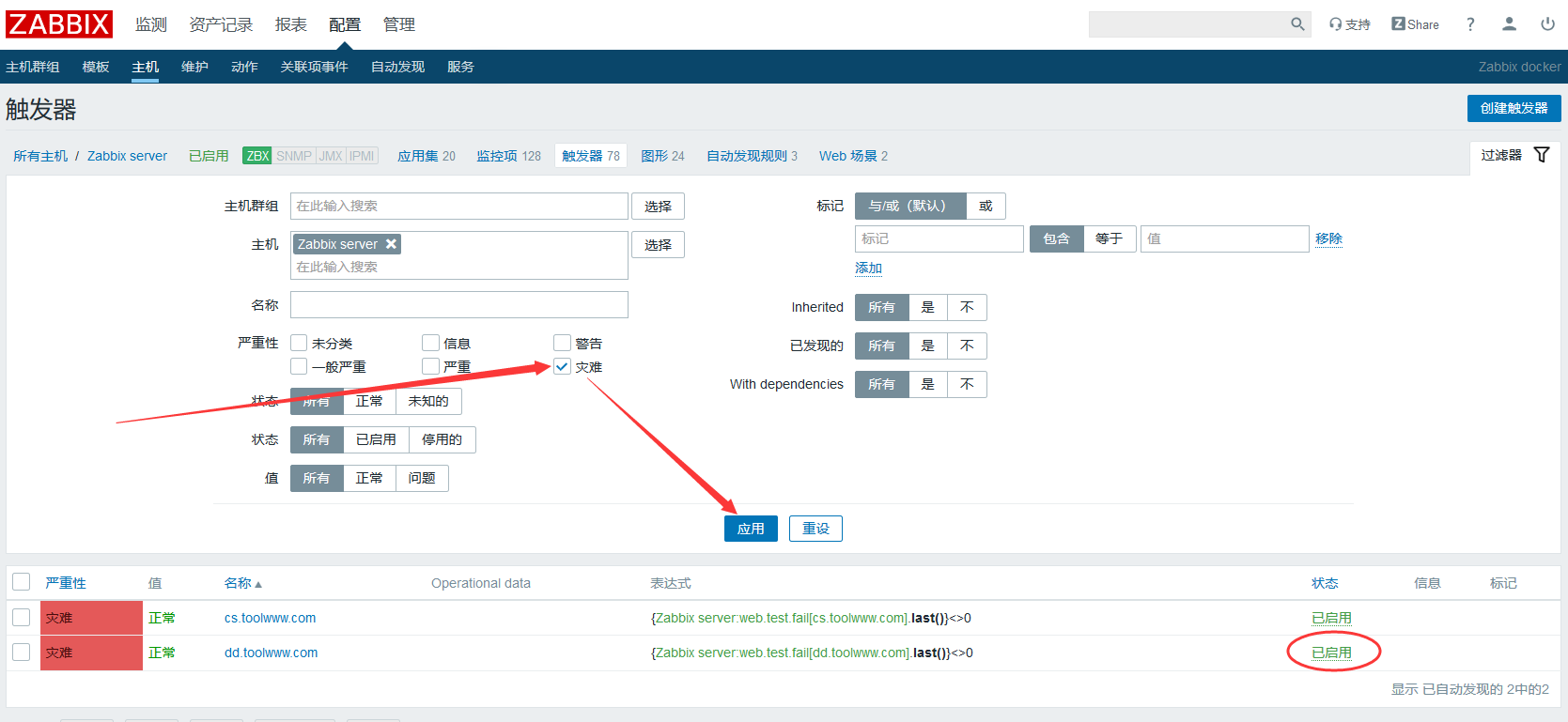Click the IPMI availability badge
The image size is (1568, 722).
pyautogui.click(x=362, y=156)
